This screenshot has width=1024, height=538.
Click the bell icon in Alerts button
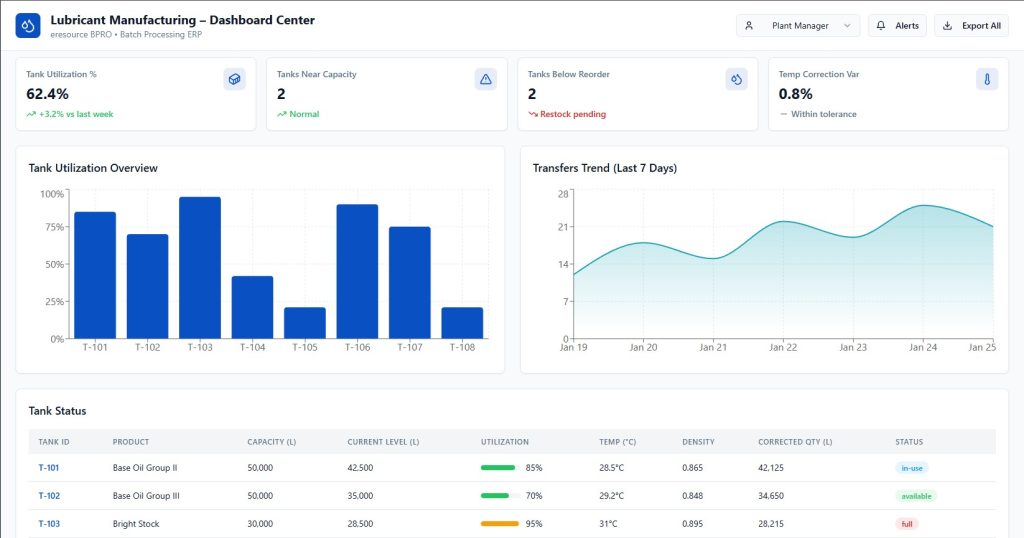click(x=882, y=26)
